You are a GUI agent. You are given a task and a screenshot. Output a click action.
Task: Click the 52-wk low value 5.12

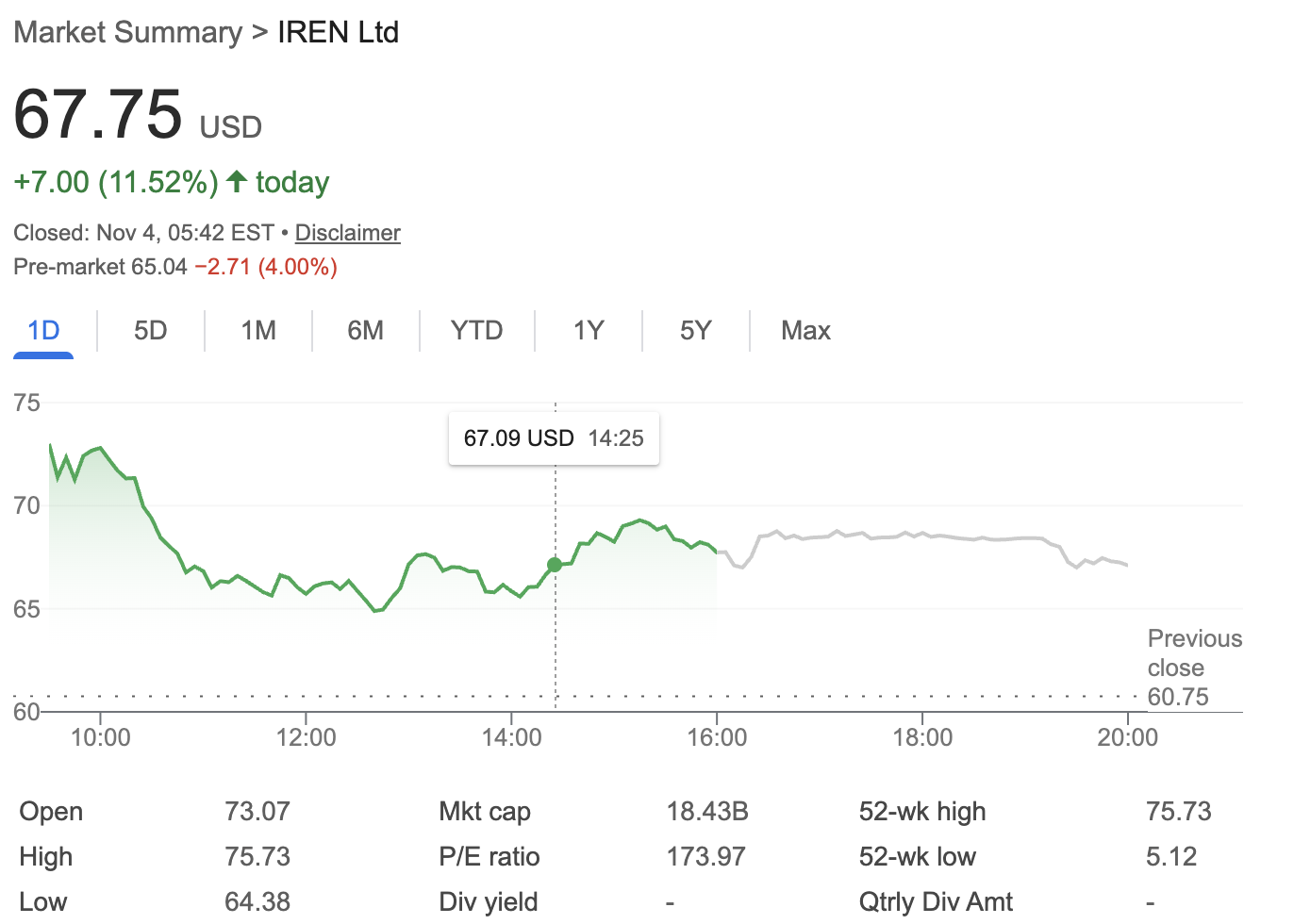1171,857
